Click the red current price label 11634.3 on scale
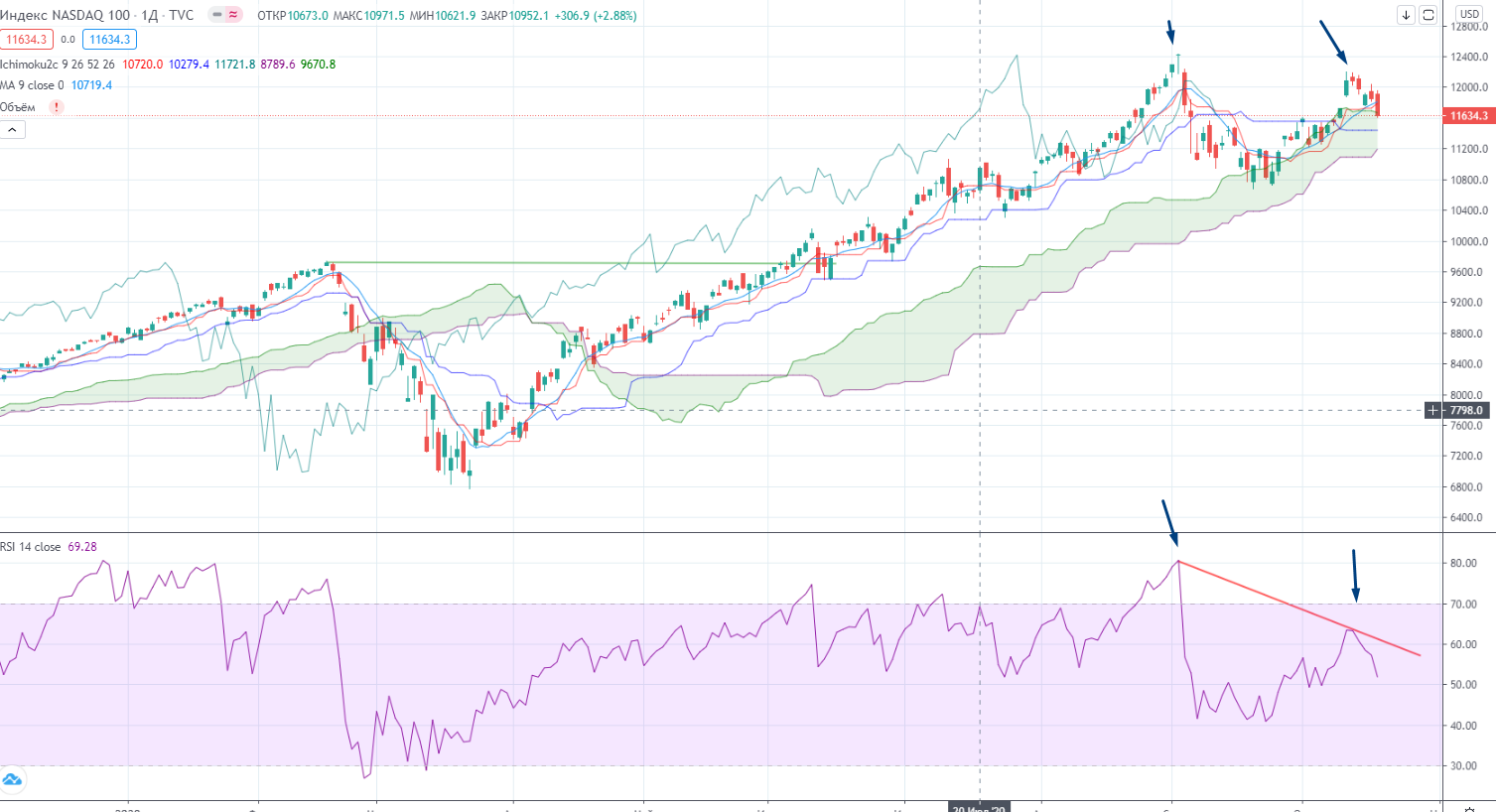1496x812 pixels. point(1469,116)
